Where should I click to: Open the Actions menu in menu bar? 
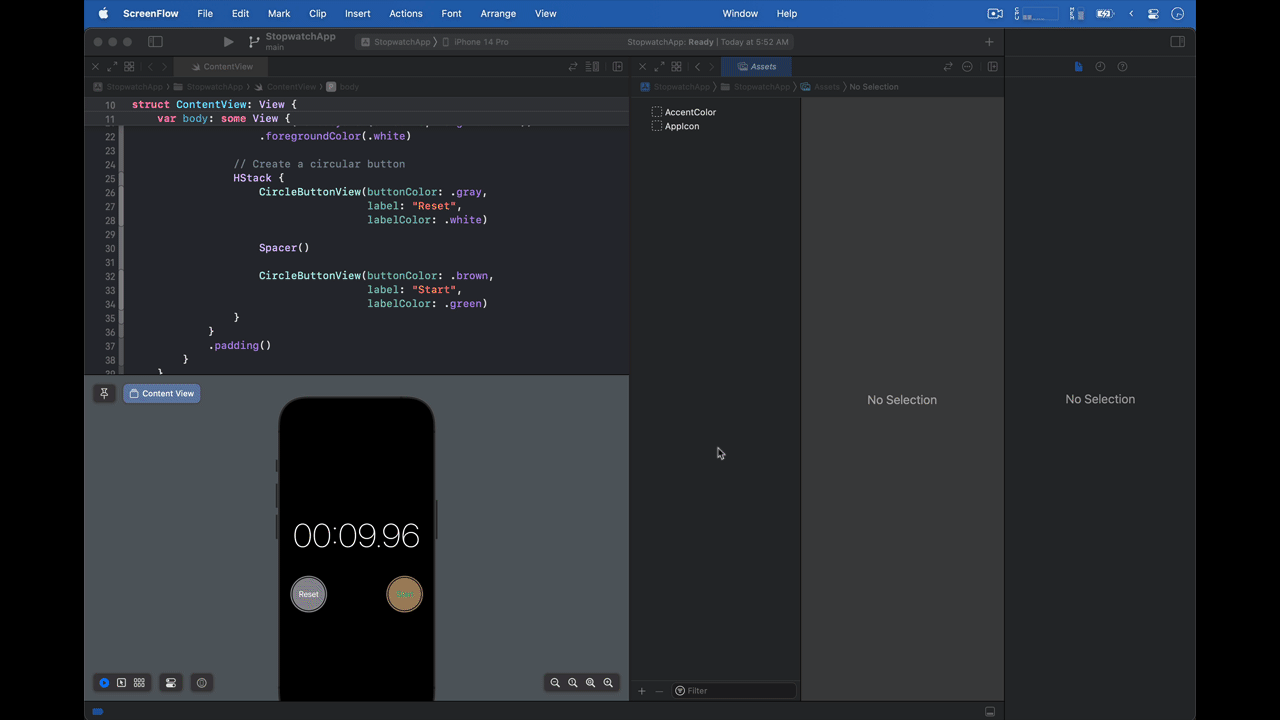pyautogui.click(x=405, y=13)
